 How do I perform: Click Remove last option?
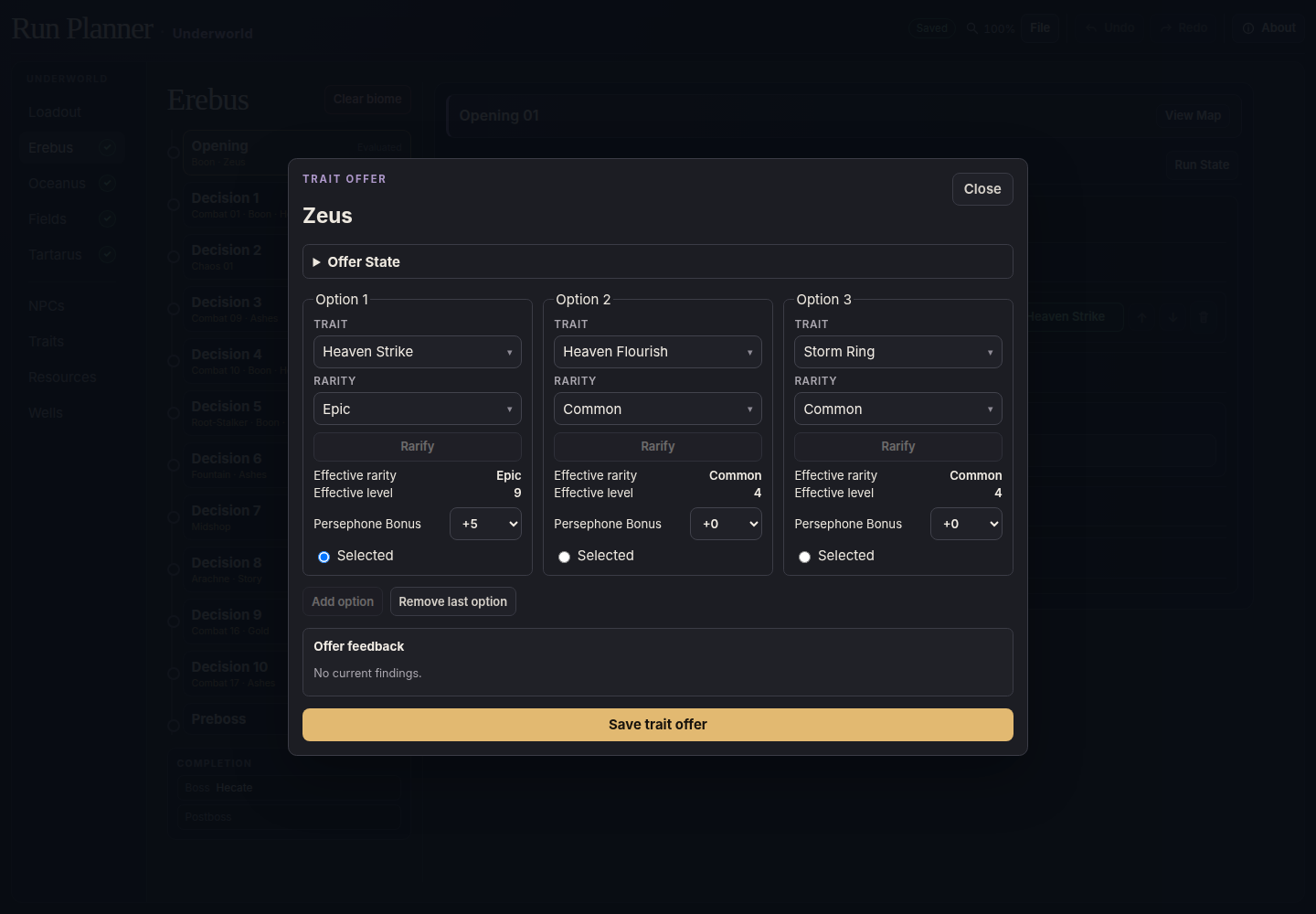(x=453, y=601)
